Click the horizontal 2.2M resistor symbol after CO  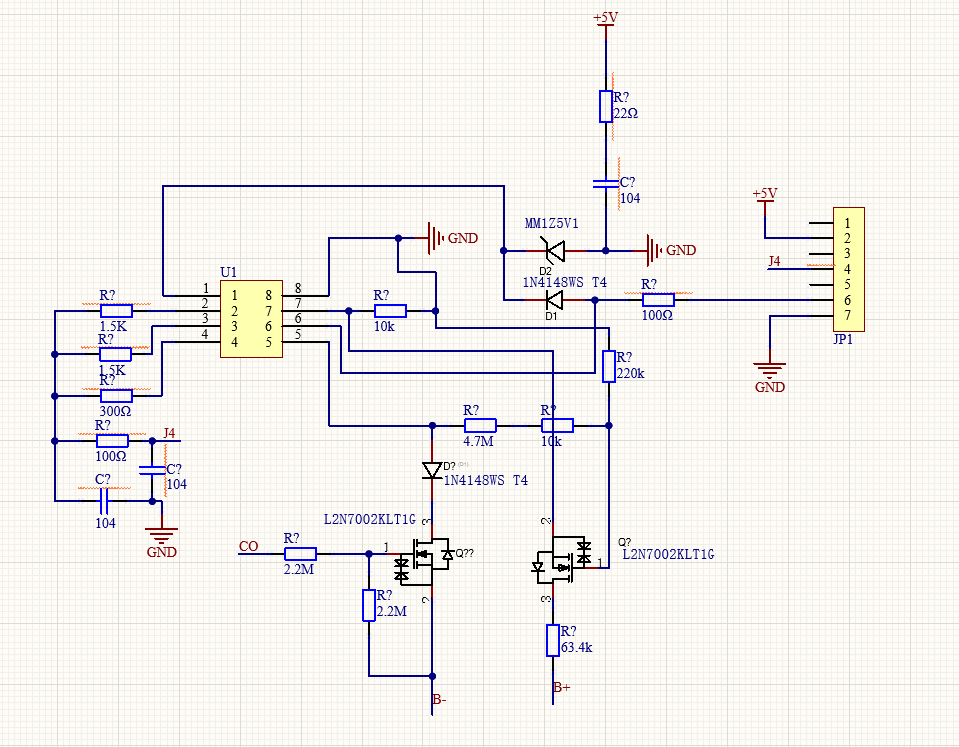[x=300, y=554]
